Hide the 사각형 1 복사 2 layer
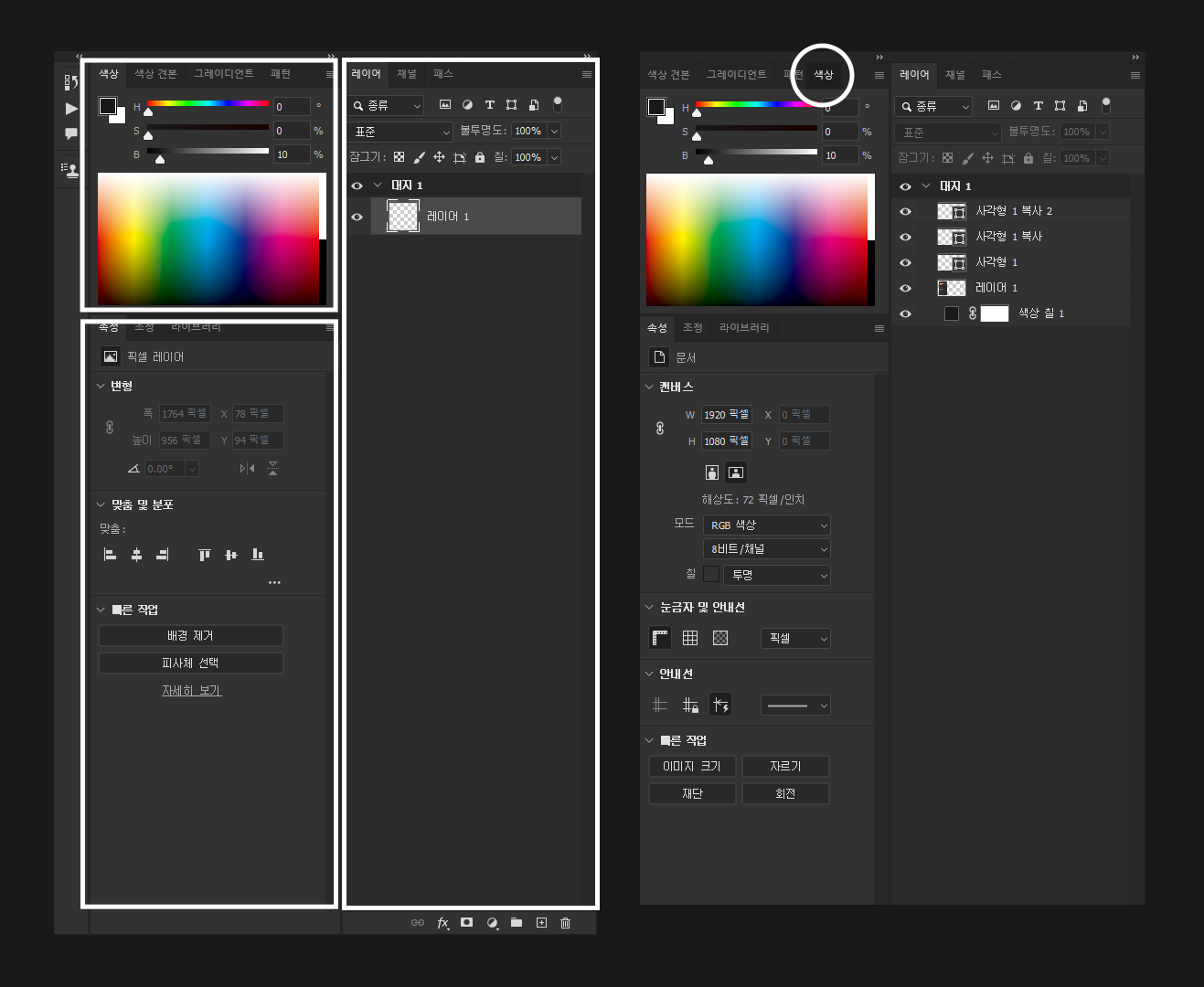The height and width of the screenshot is (987, 1204). tap(905, 211)
